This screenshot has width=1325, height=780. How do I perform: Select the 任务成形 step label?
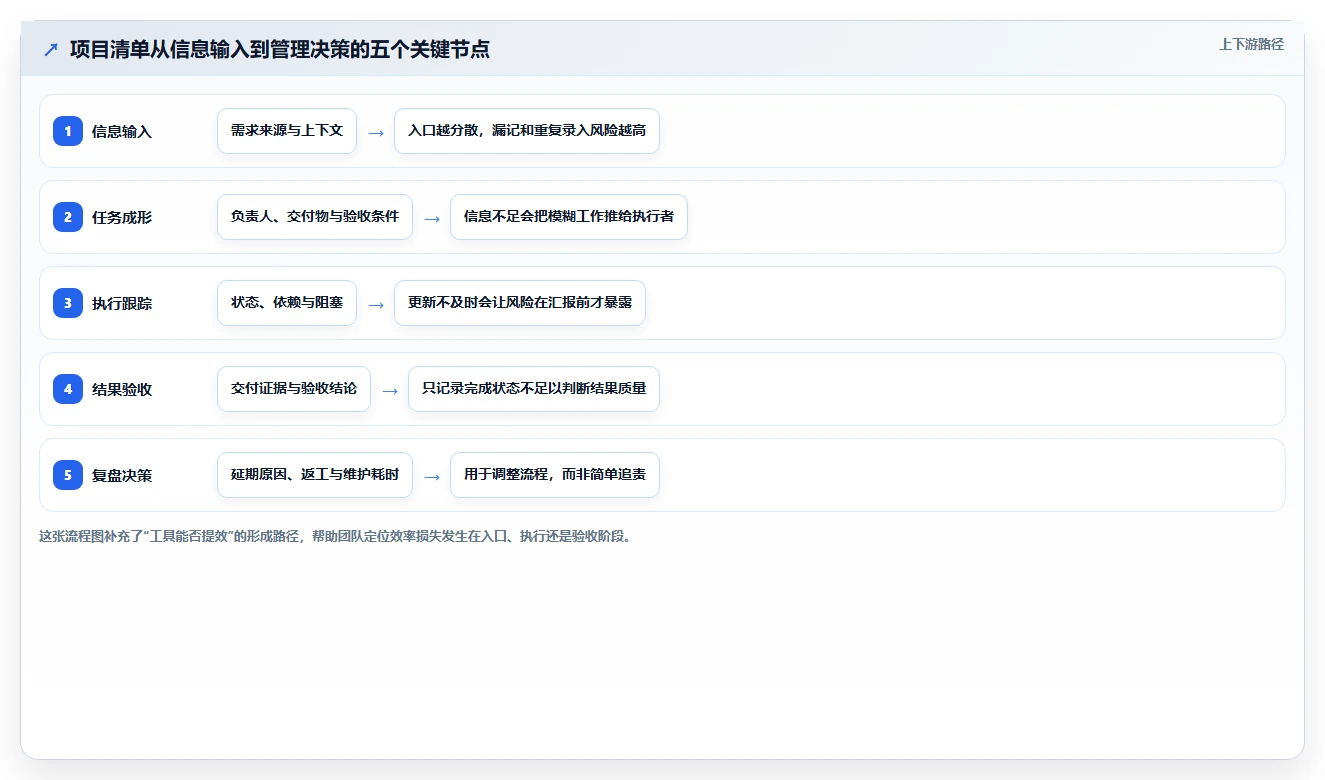[122, 217]
